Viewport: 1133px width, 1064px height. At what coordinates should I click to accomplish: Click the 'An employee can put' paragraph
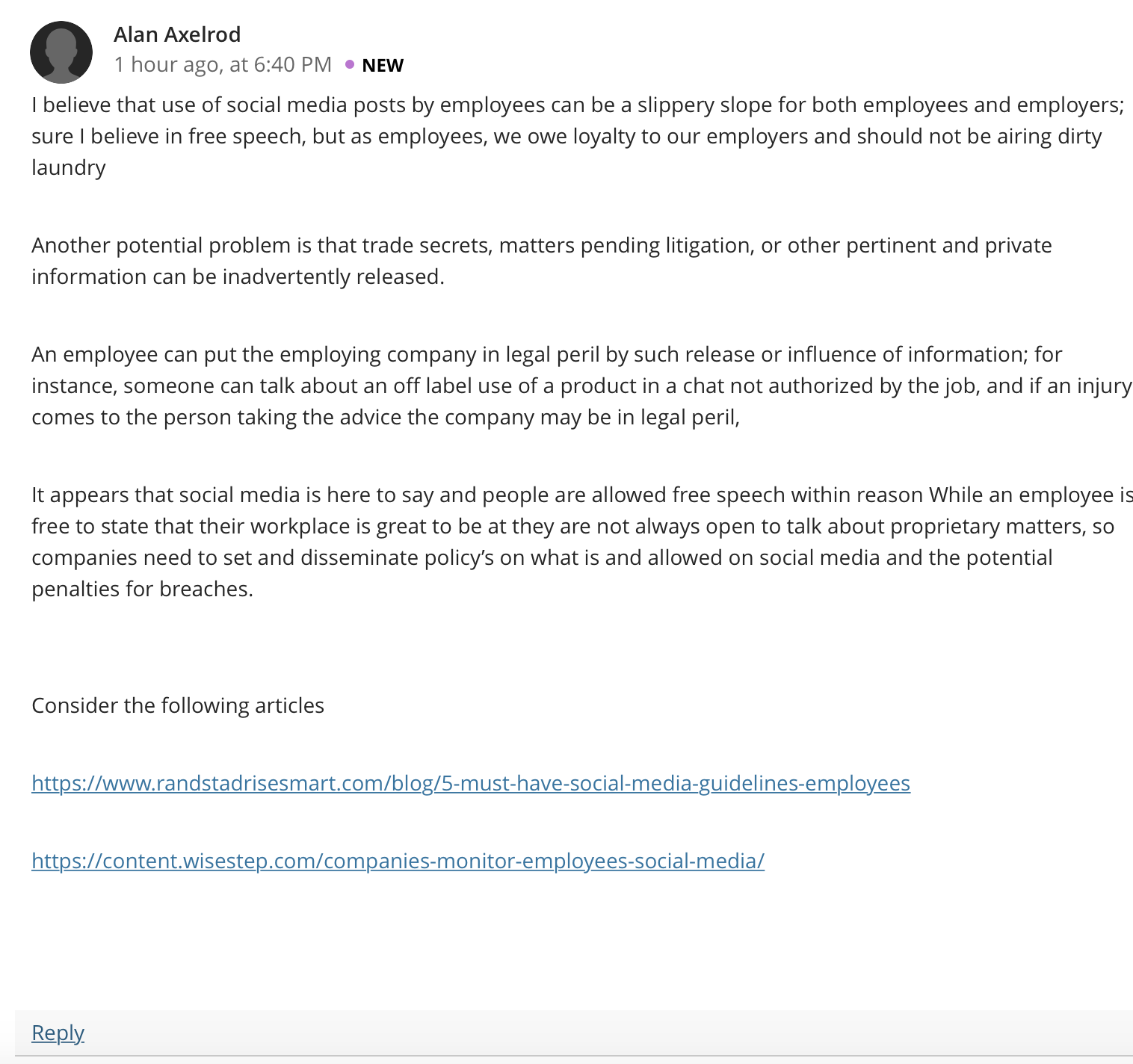coord(581,386)
